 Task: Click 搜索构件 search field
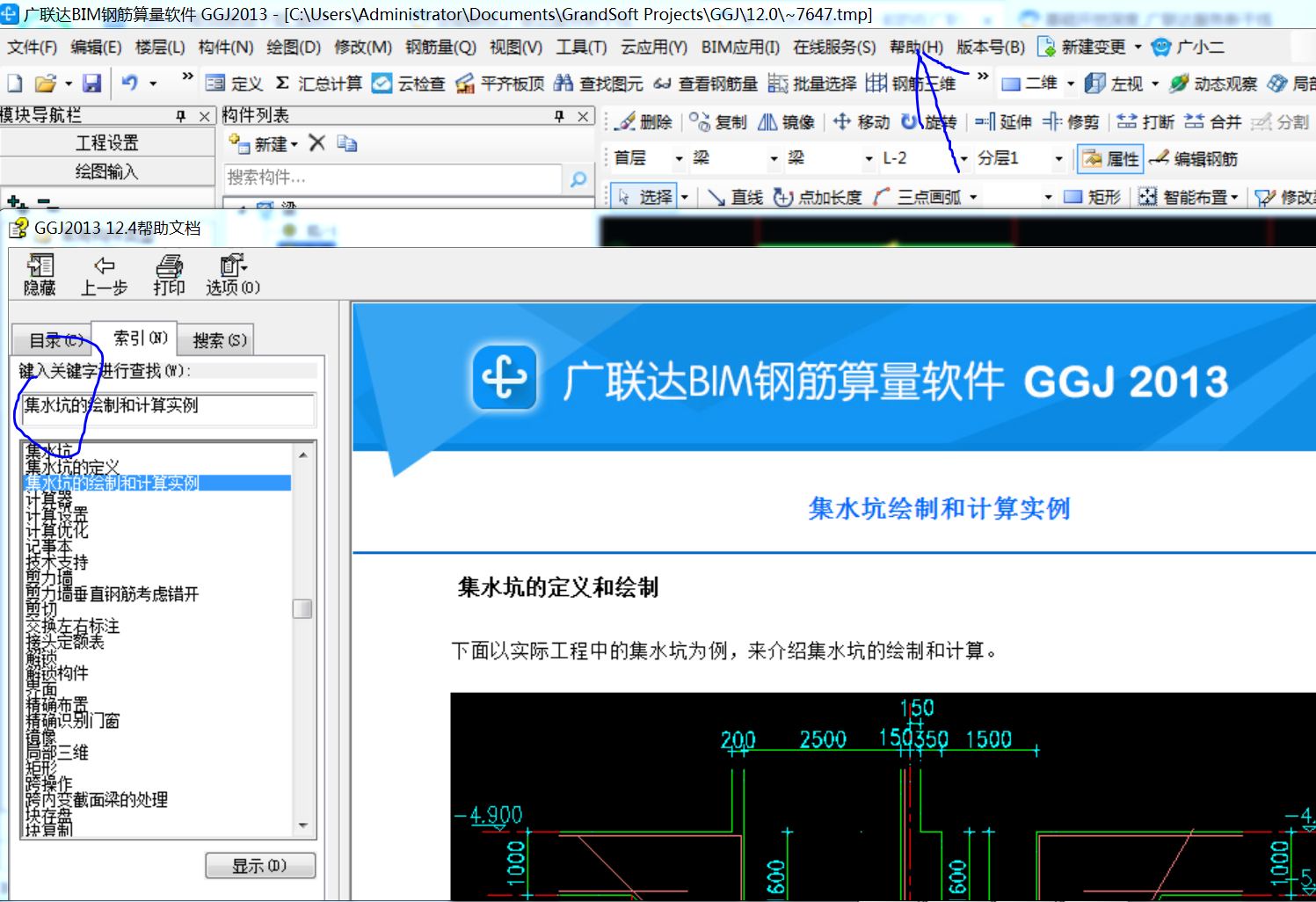coord(392,178)
